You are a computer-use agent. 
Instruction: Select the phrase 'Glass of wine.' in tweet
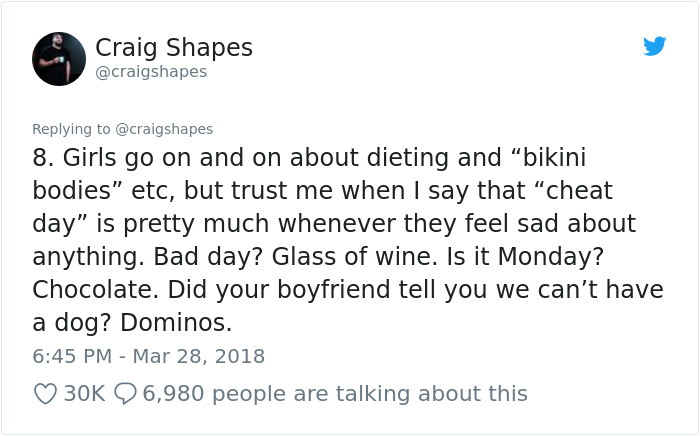[355, 257]
